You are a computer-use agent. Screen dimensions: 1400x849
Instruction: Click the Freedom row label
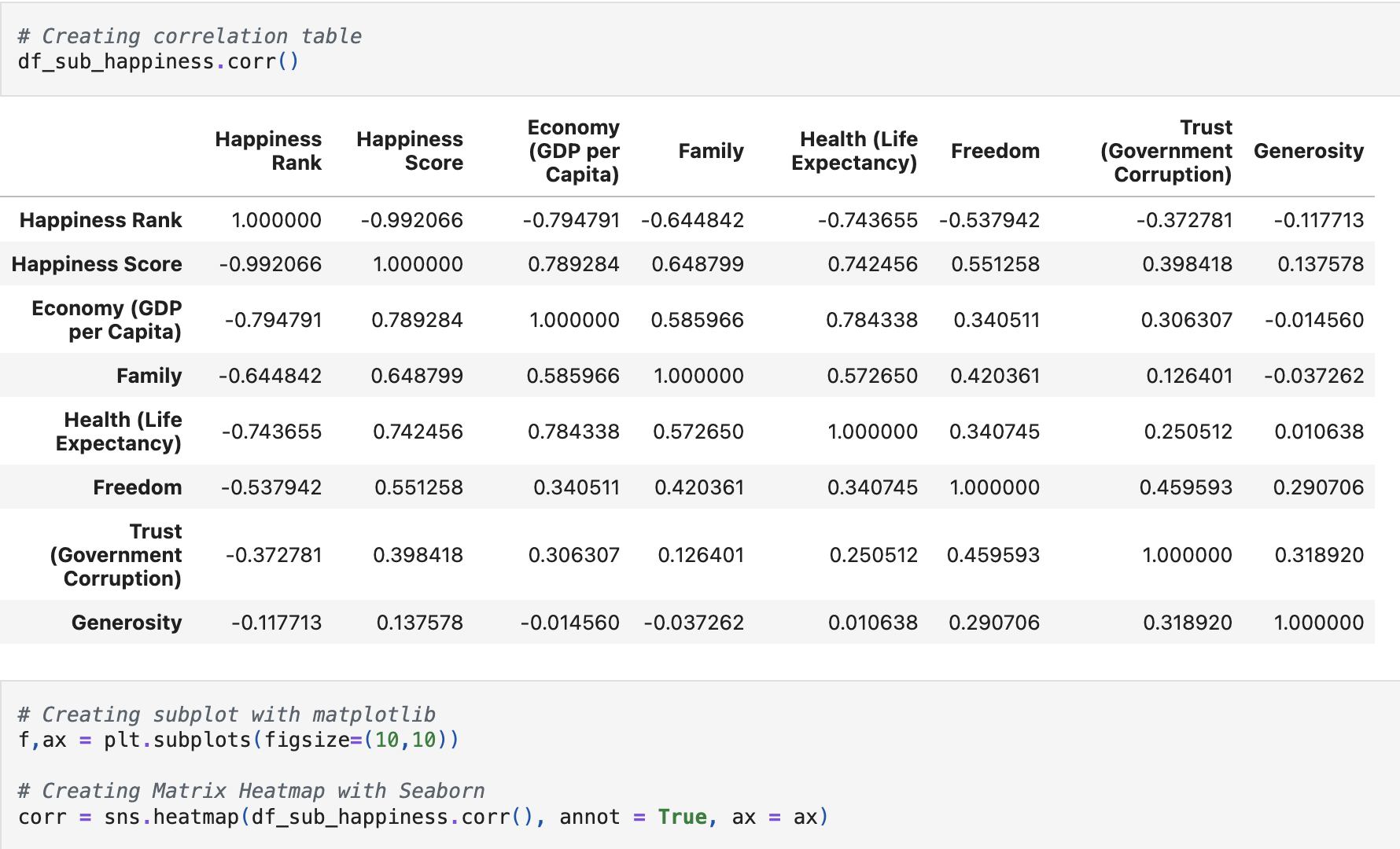coord(138,487)
